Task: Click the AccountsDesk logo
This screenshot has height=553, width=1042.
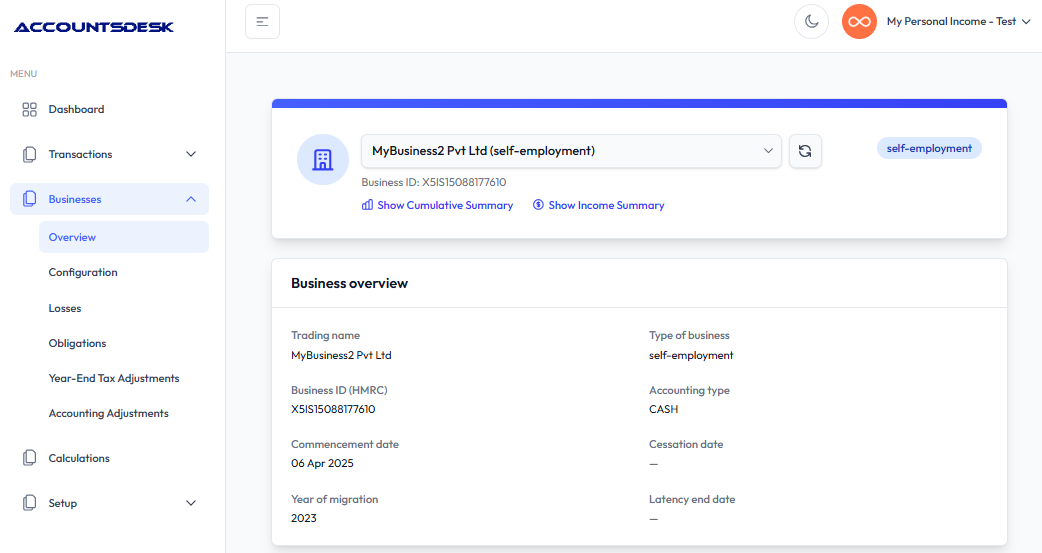Action: point(94,27)
